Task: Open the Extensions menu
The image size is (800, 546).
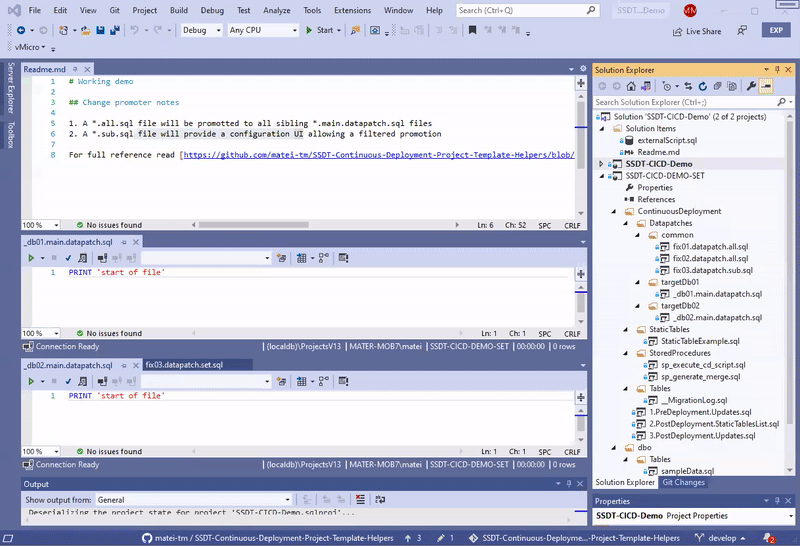Action: tap(353, 10)
